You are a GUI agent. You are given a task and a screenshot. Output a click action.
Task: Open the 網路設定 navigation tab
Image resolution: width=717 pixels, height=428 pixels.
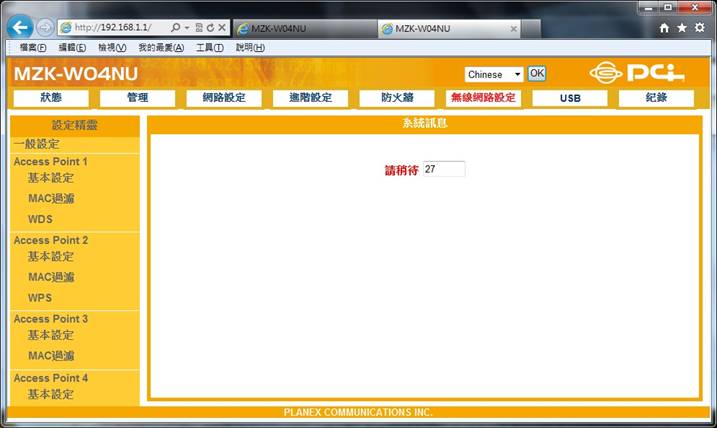pyautogui.click(x=224, y=98)
